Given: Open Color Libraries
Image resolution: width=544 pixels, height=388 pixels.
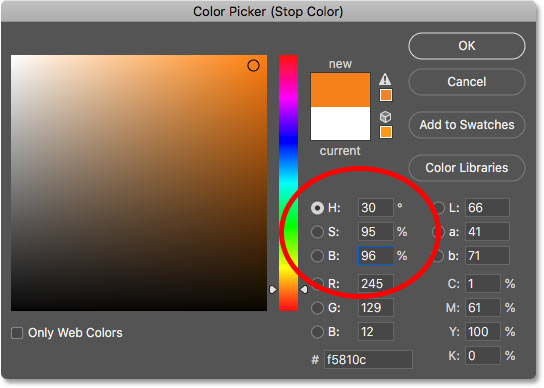Looking at the screenshot, I should point(467,168).
